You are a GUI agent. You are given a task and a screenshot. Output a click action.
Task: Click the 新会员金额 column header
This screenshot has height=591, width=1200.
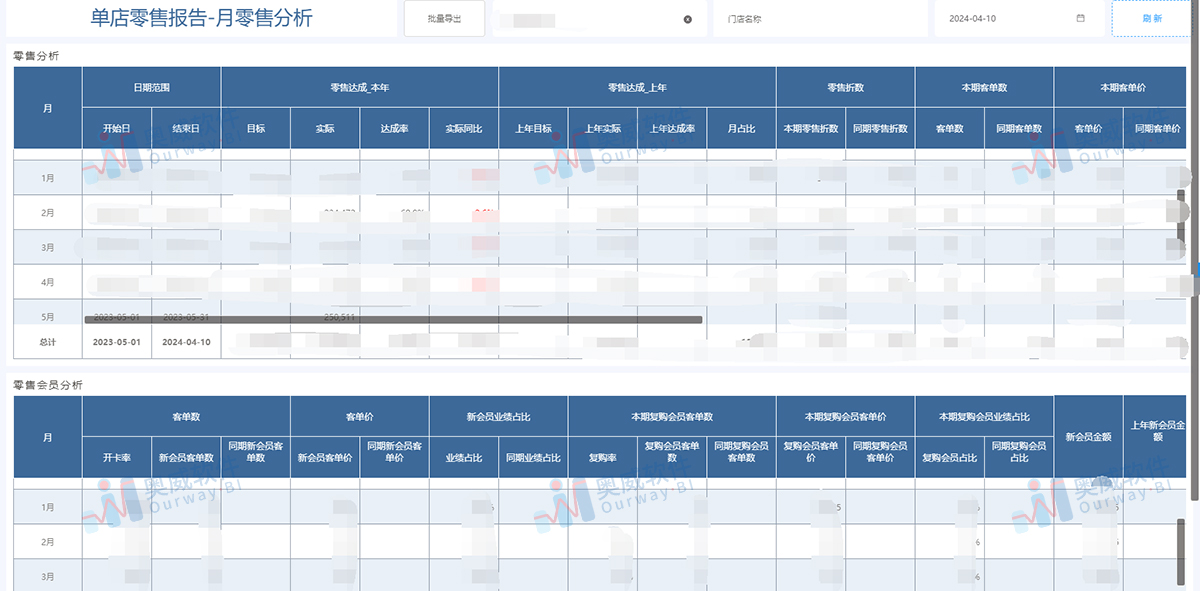point(1088,437)
